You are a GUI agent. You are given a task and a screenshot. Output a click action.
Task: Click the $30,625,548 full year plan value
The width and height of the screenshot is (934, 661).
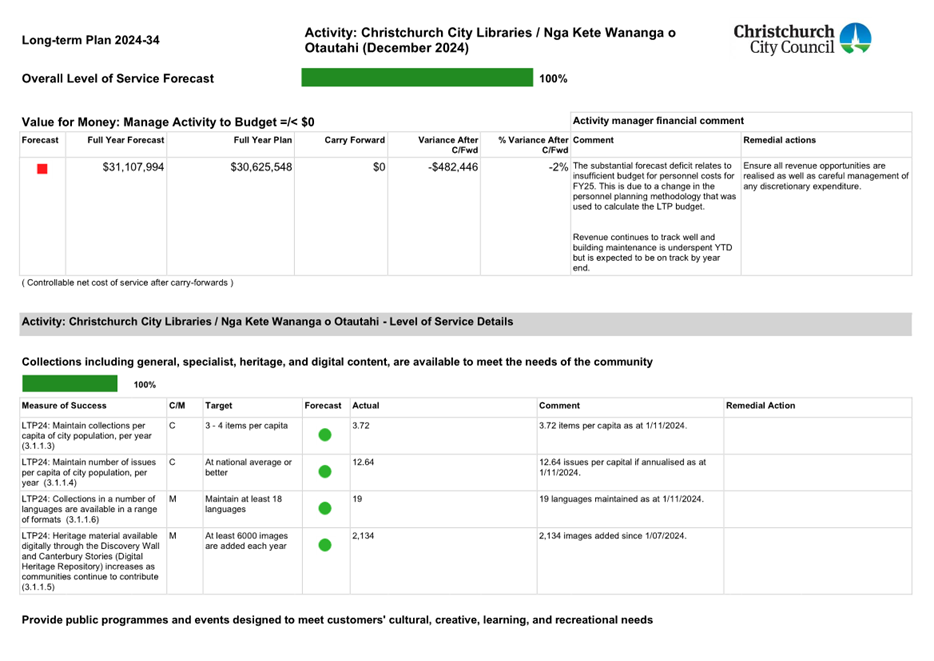[261, 168]
